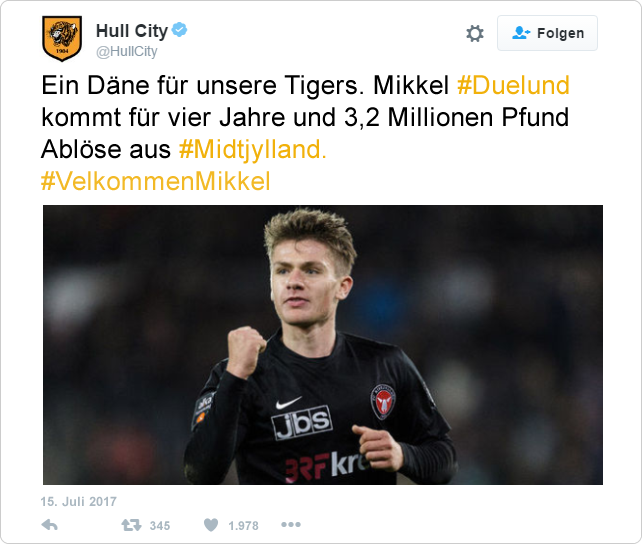Open the #VelkommenMikkel hashtag
This screenshot has height=544, width=642.
pos(156,181)
